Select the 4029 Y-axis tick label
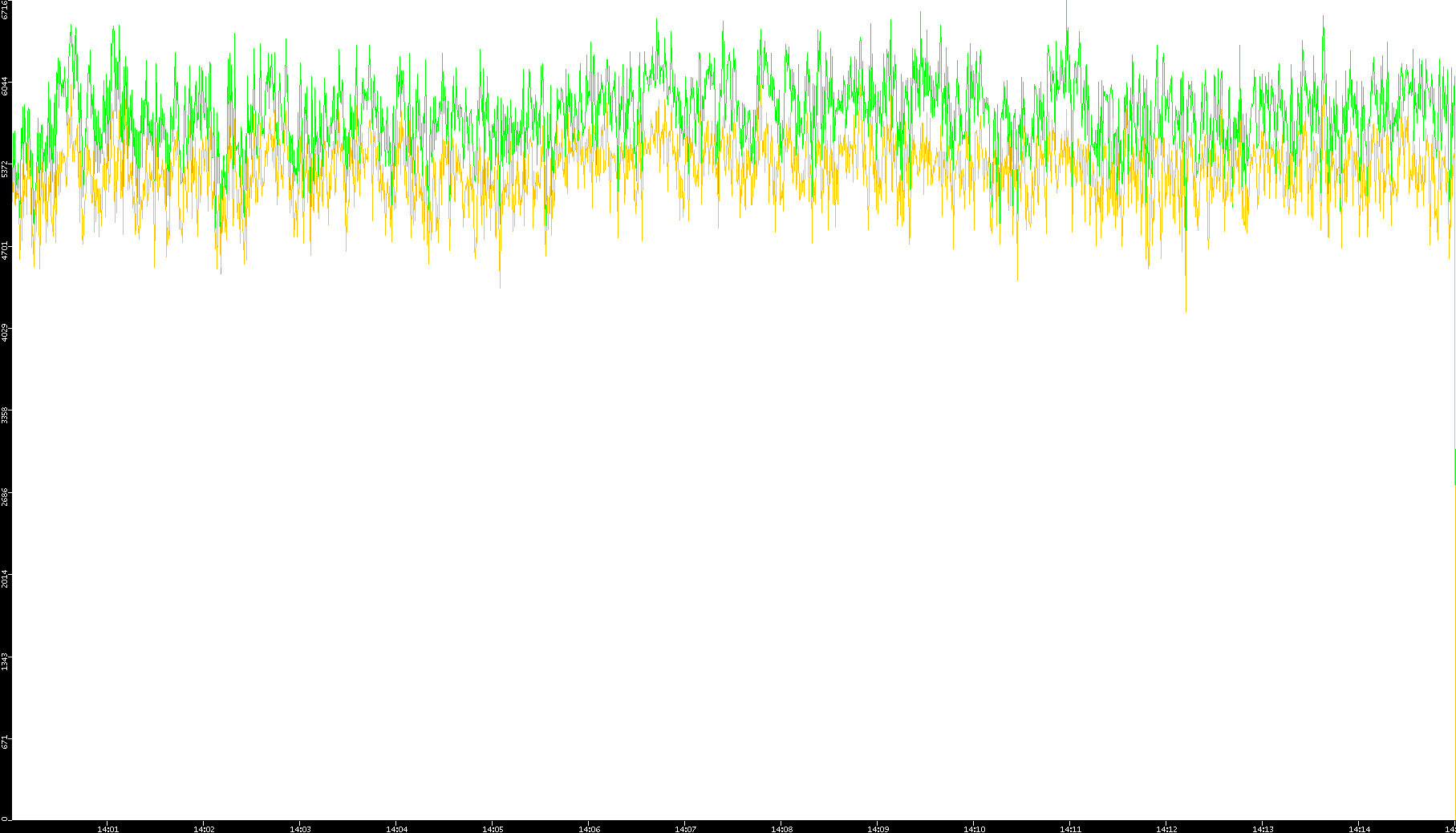 [6, 333]
